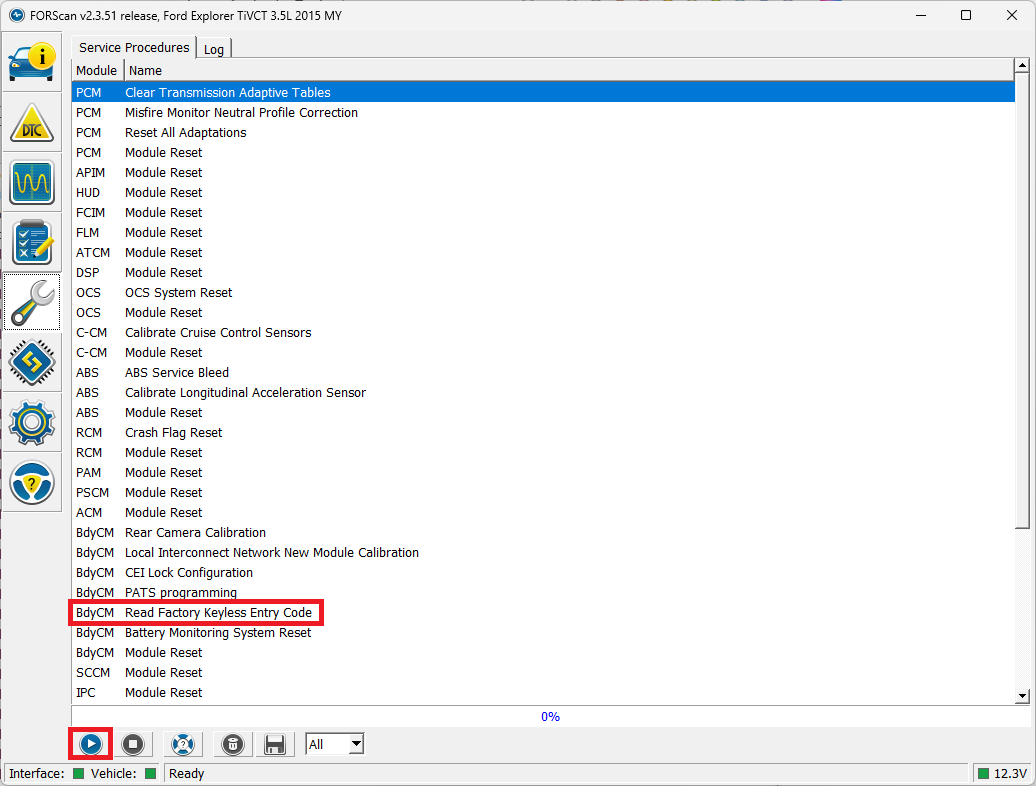The height and width of the screenshot is (786, 1036).
Task: Select Misfire Monitor Neutral Profile Correction
Action: coord(543,112)
